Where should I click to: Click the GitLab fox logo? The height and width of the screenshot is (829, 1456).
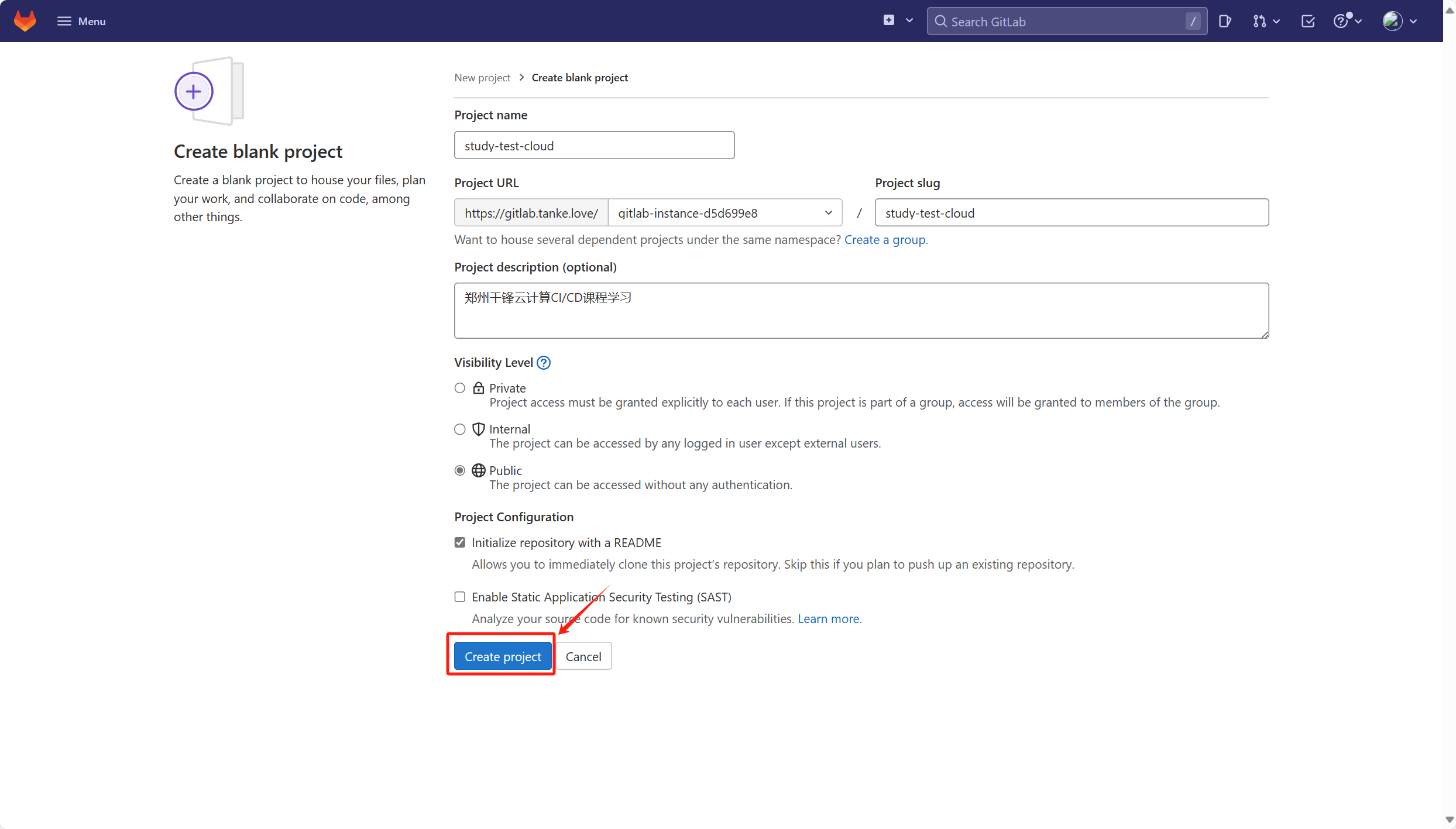click(25, 21)
